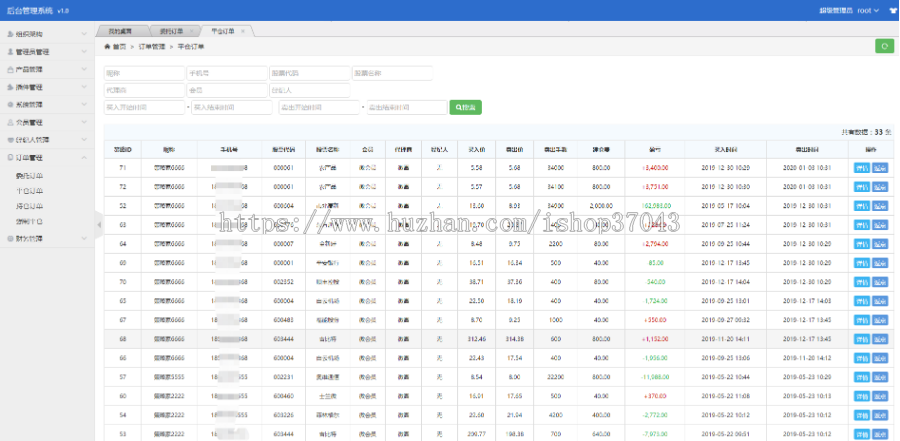This screenshot has width=900, height=441.
Task: Click the green refresh icon button
Action: [x=884, y=46]
